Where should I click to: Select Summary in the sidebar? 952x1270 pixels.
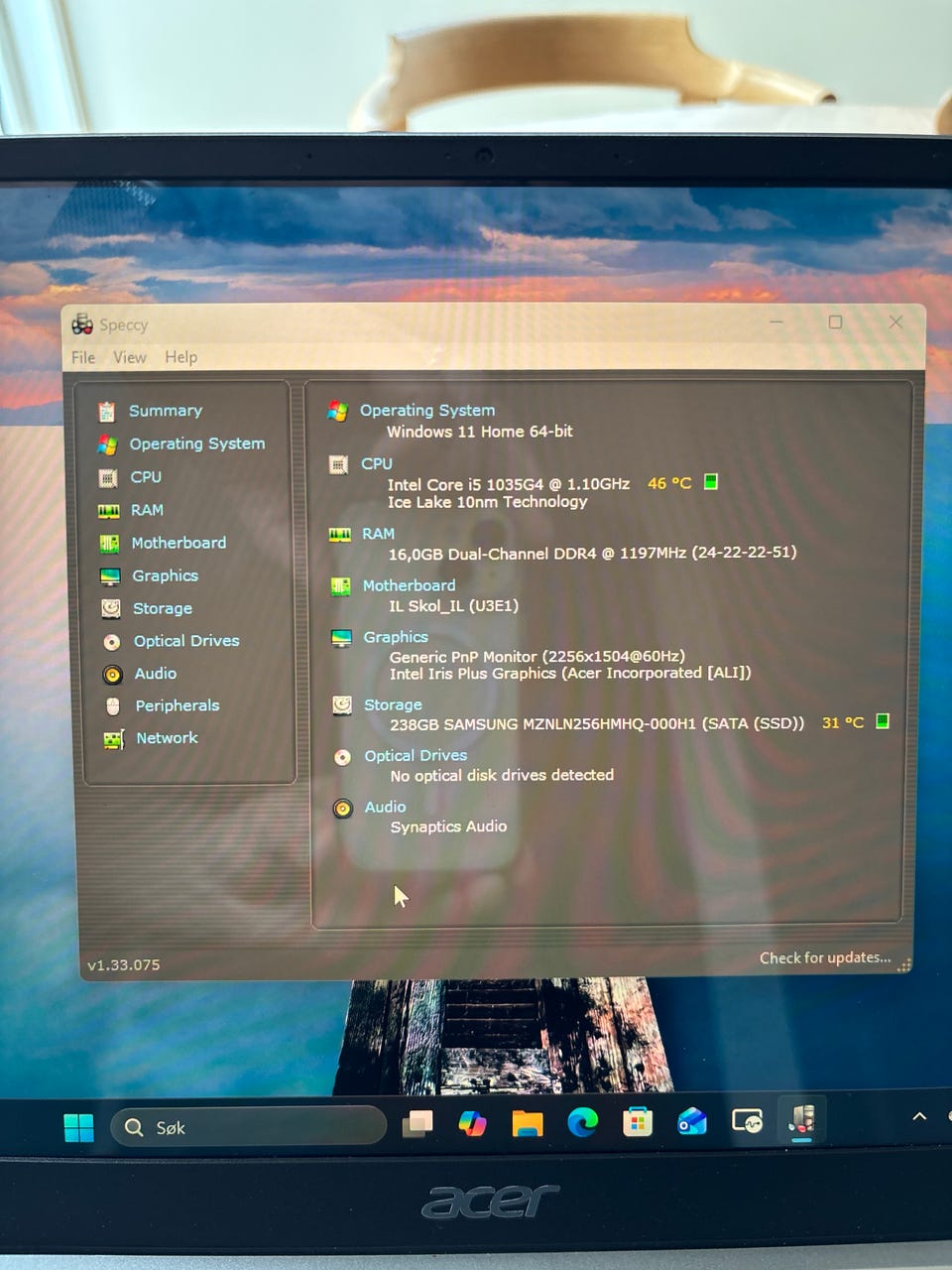click(166, 411)
